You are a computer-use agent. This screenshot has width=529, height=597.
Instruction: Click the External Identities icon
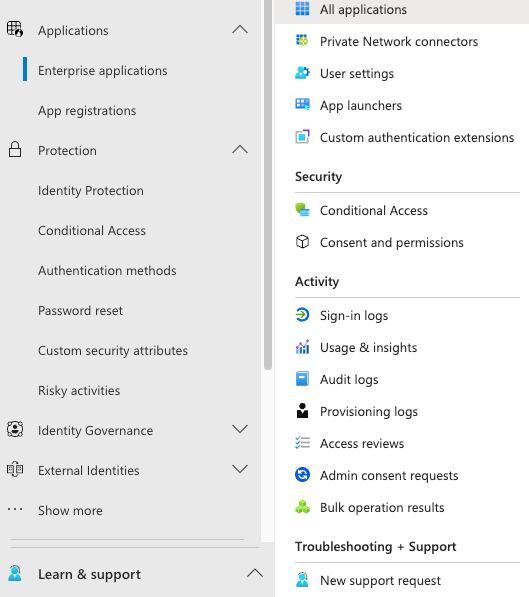click(15, 469)
